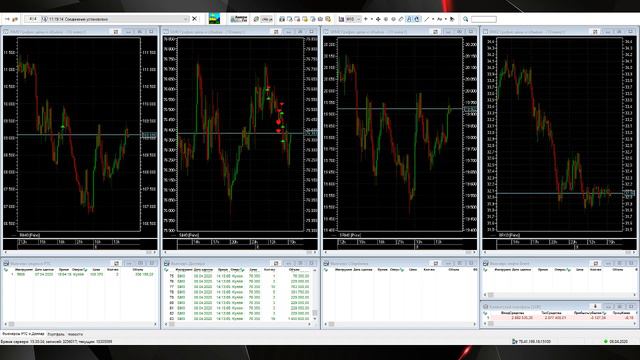Switch to the Новости tab
The height and width of the screenshot is (360, 640).
click(75, 334)
